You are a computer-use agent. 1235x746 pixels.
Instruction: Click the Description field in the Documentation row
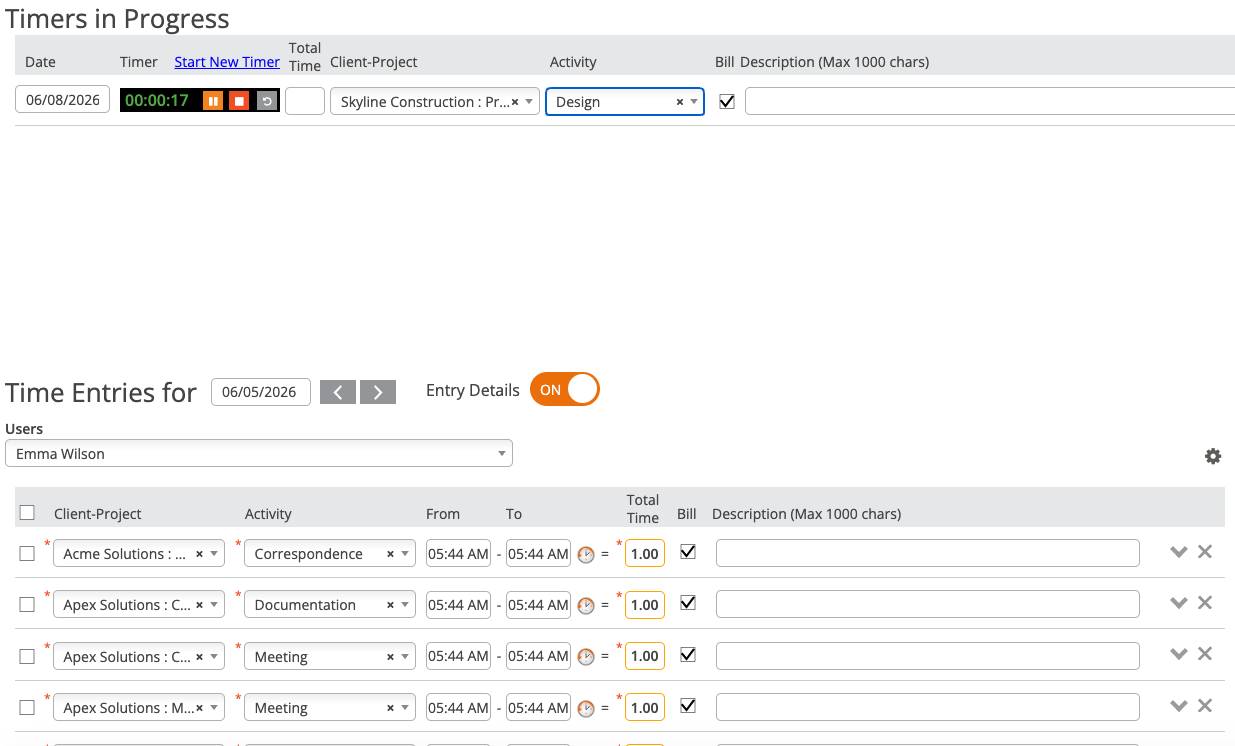click(928, 604)
